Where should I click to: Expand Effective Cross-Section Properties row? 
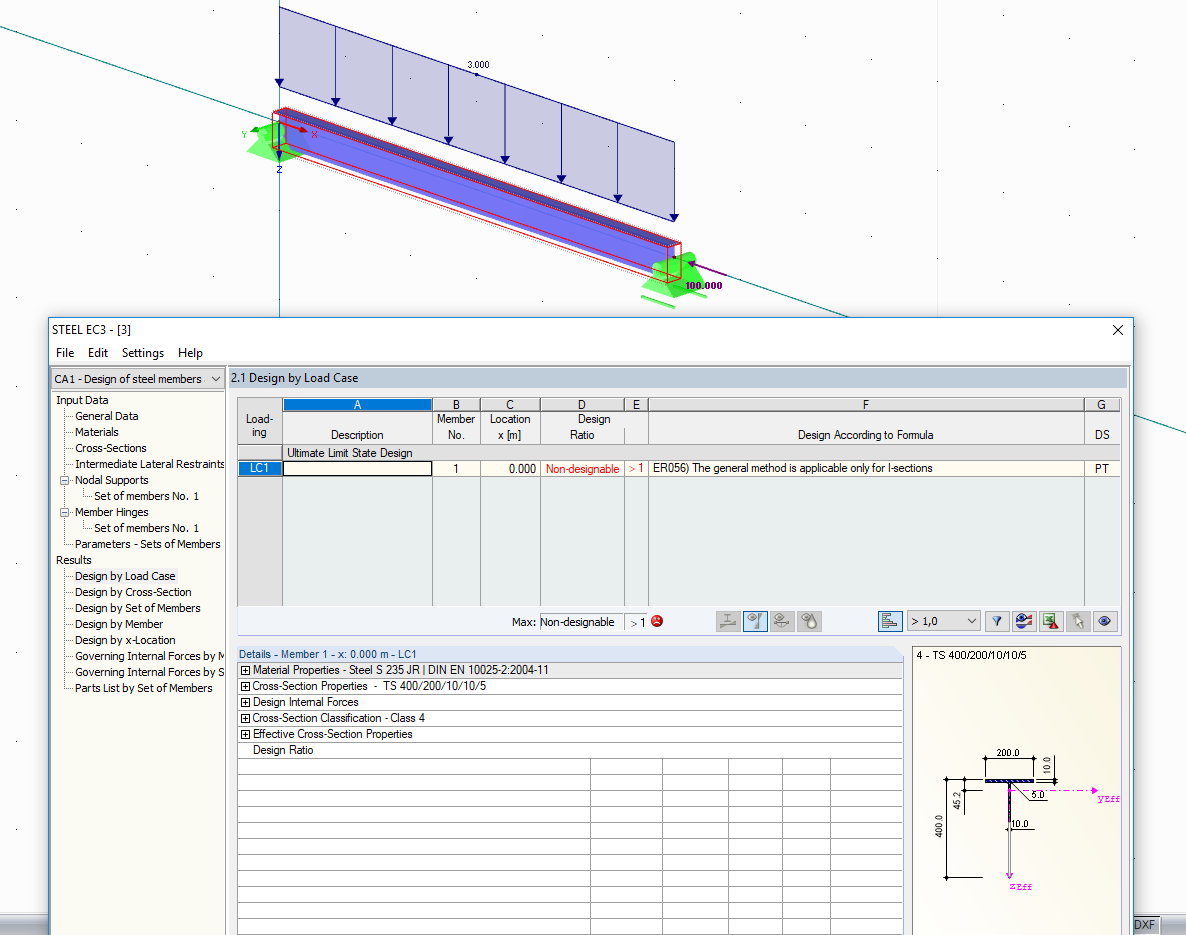point(245,734)
